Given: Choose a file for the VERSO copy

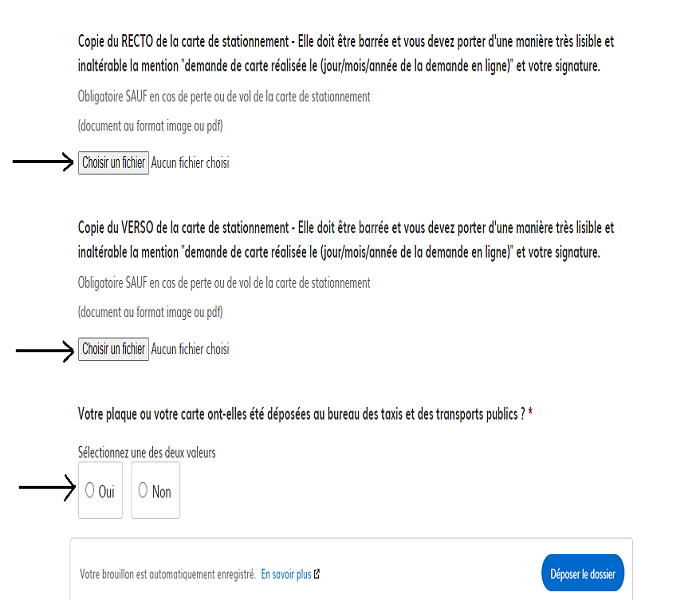Looking at the screenshot, I should pyautogui.click(x=113, y=349).
